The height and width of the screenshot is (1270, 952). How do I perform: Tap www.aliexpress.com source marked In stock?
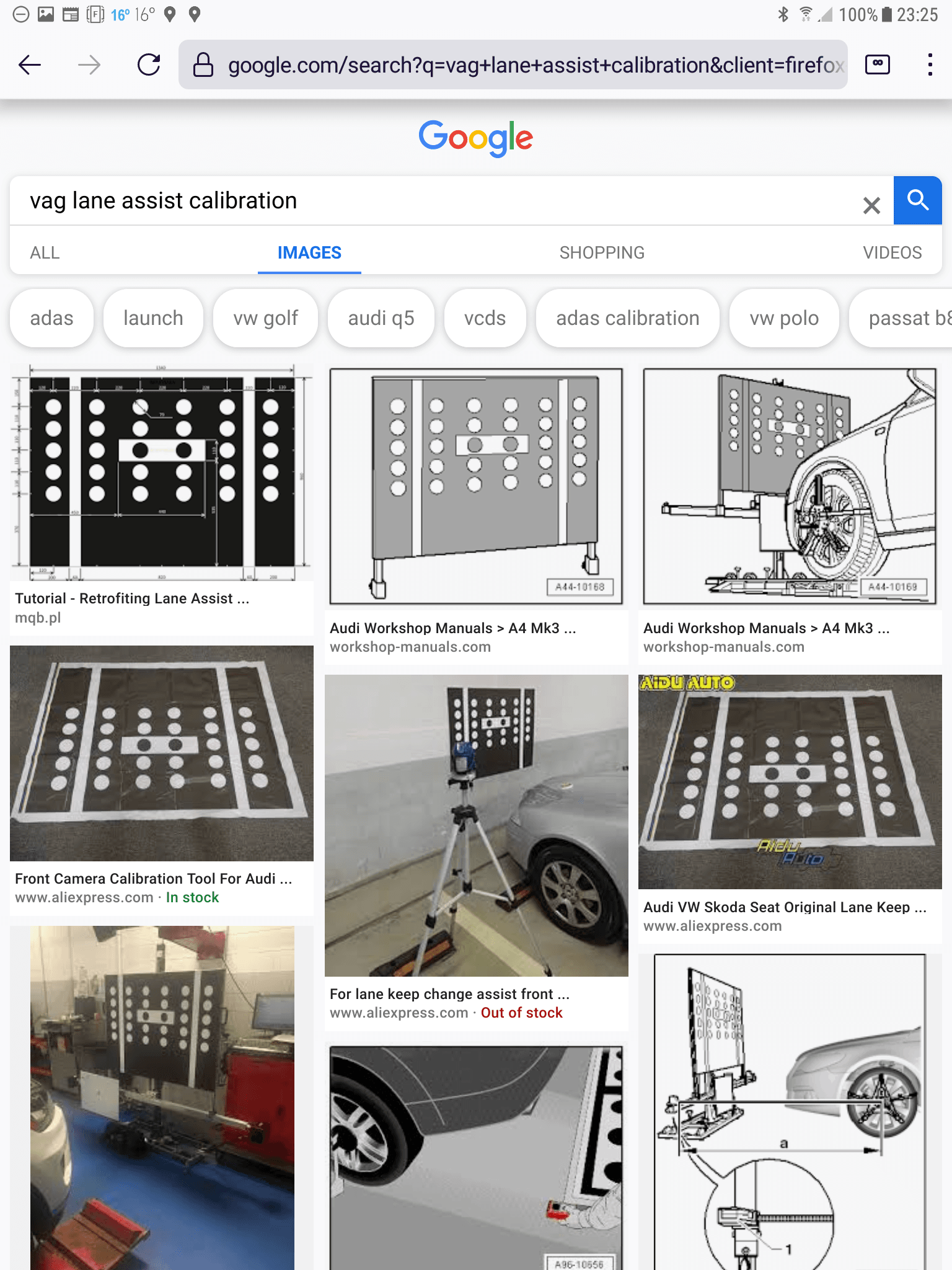[x=84, y=897]
